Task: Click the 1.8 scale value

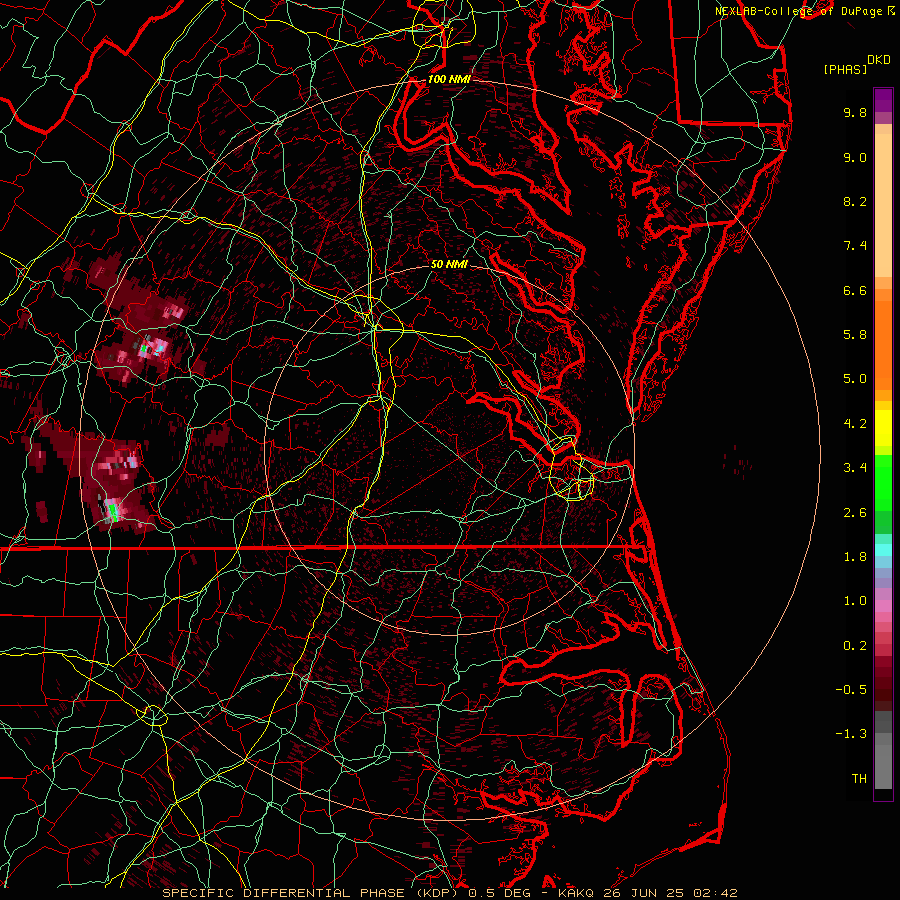Action: 855,557
